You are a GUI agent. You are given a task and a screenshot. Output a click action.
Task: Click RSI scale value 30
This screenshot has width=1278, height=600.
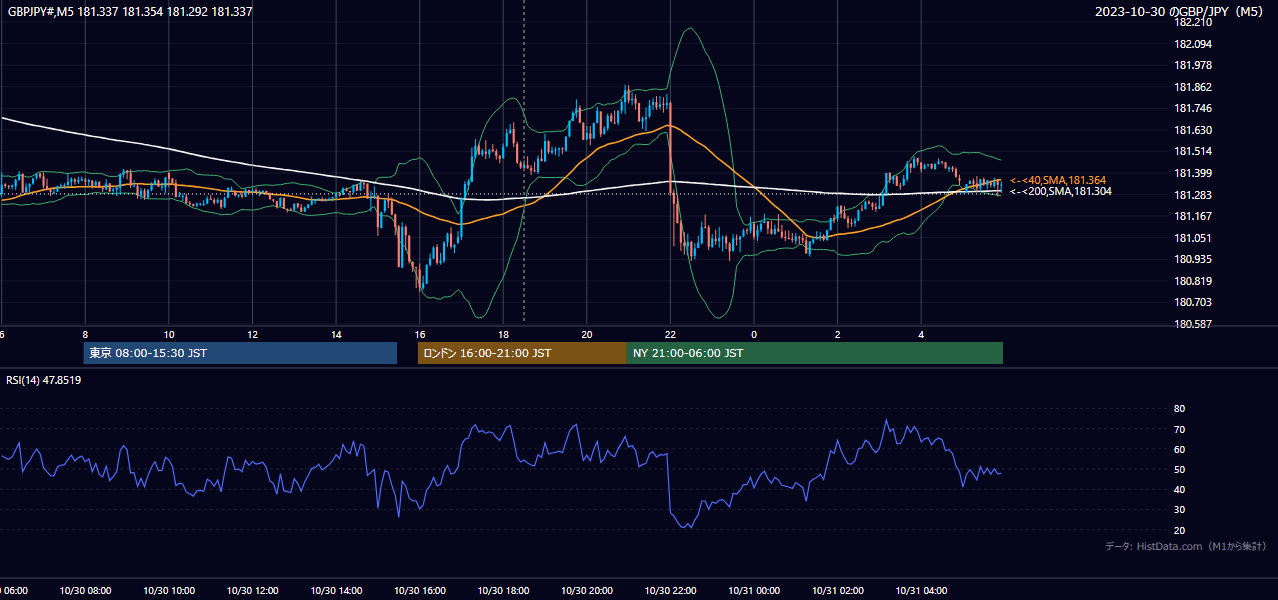(x=1180, y=509)
